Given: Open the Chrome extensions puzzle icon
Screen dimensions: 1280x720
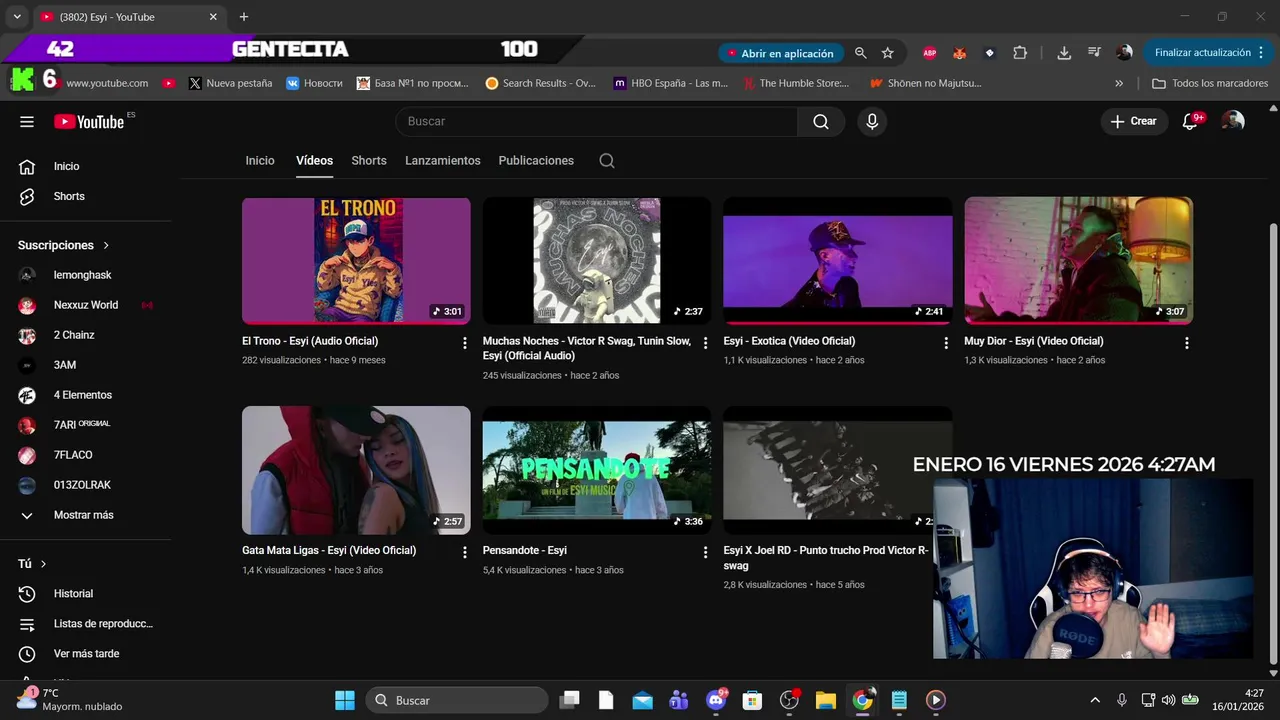Looking at the screenshot, I should (x=1020, y=53).
